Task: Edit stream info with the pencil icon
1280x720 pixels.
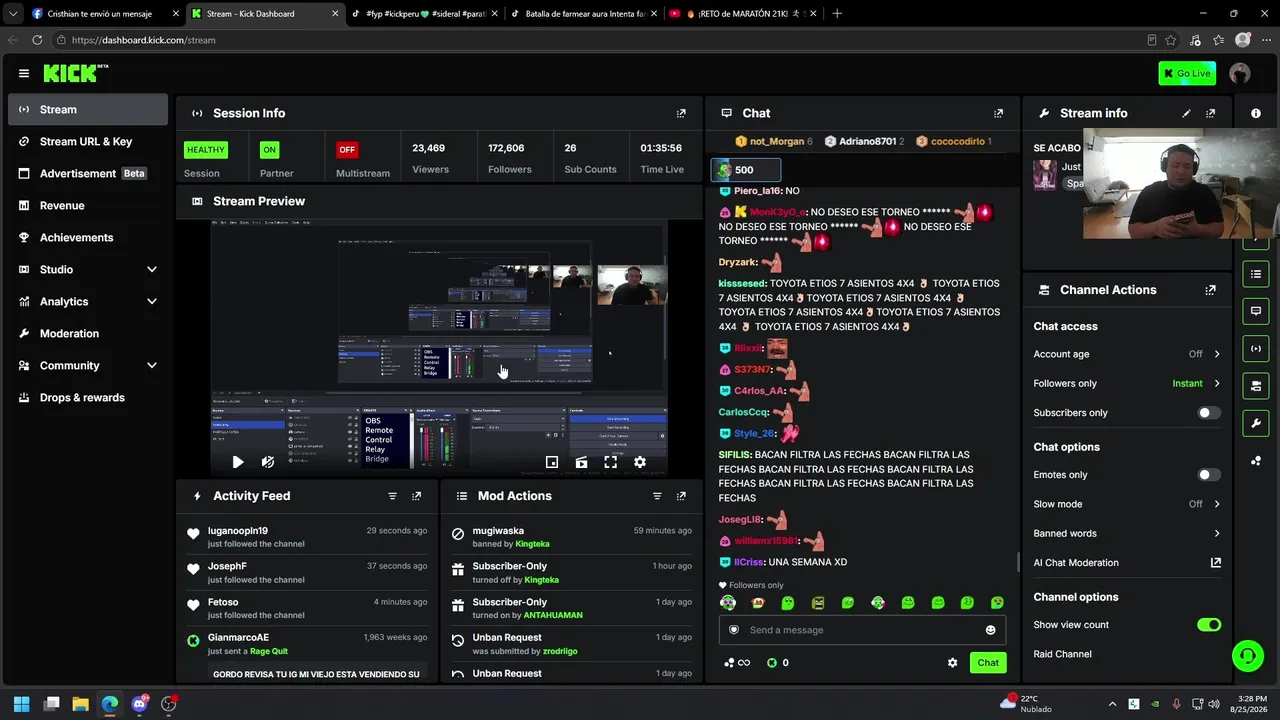Action: (1186, 113)
